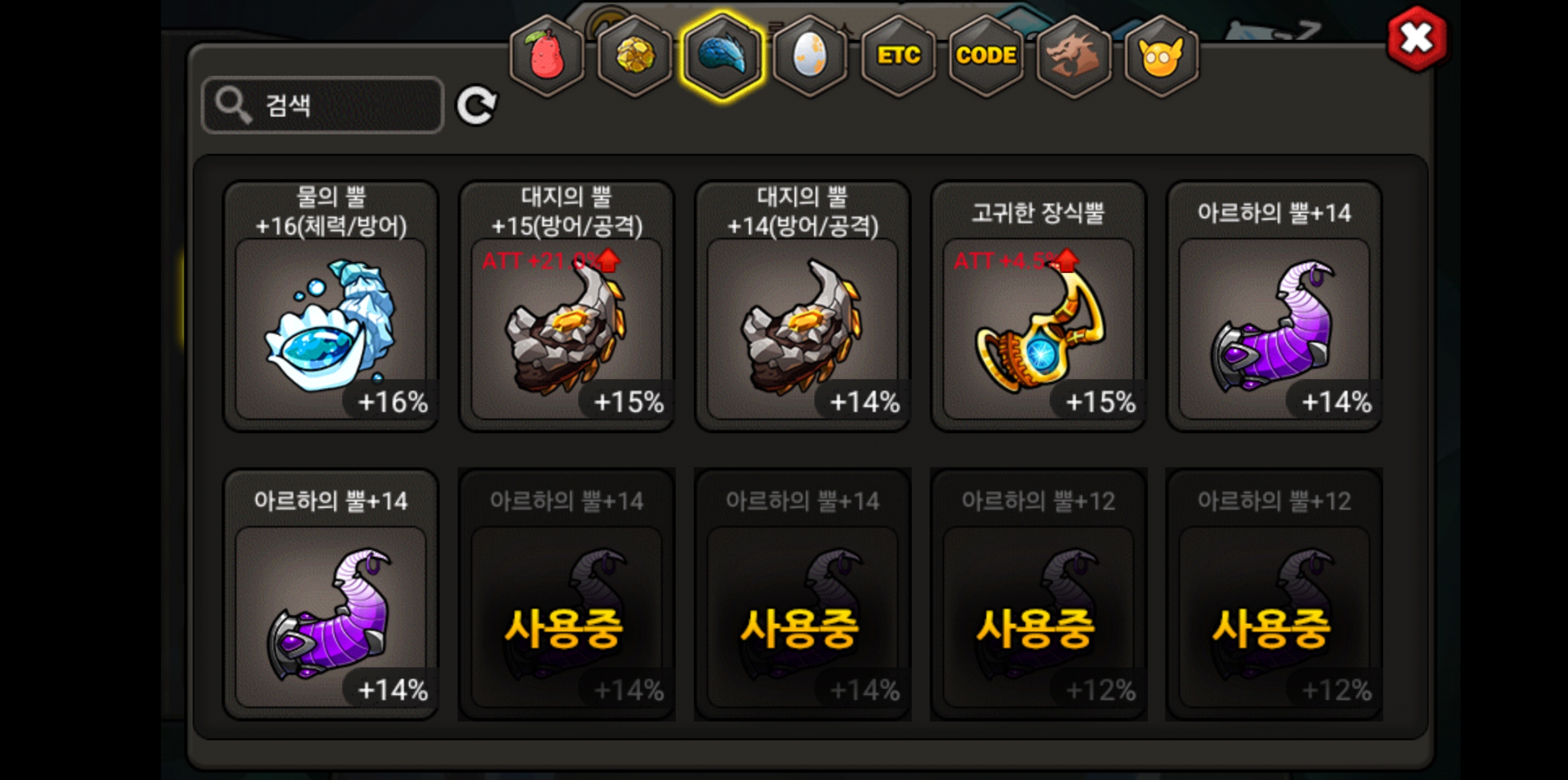Click the refresh arrow beside search
1568x780 pixels.
[476, 105]
